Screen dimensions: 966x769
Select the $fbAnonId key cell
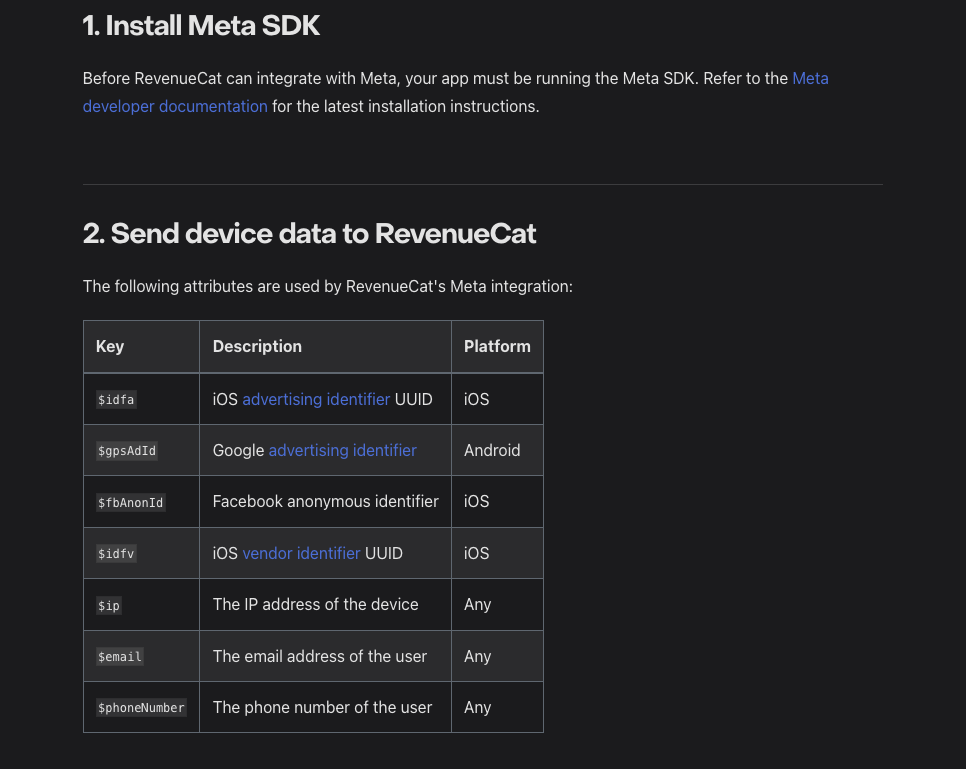click(141, 502)
